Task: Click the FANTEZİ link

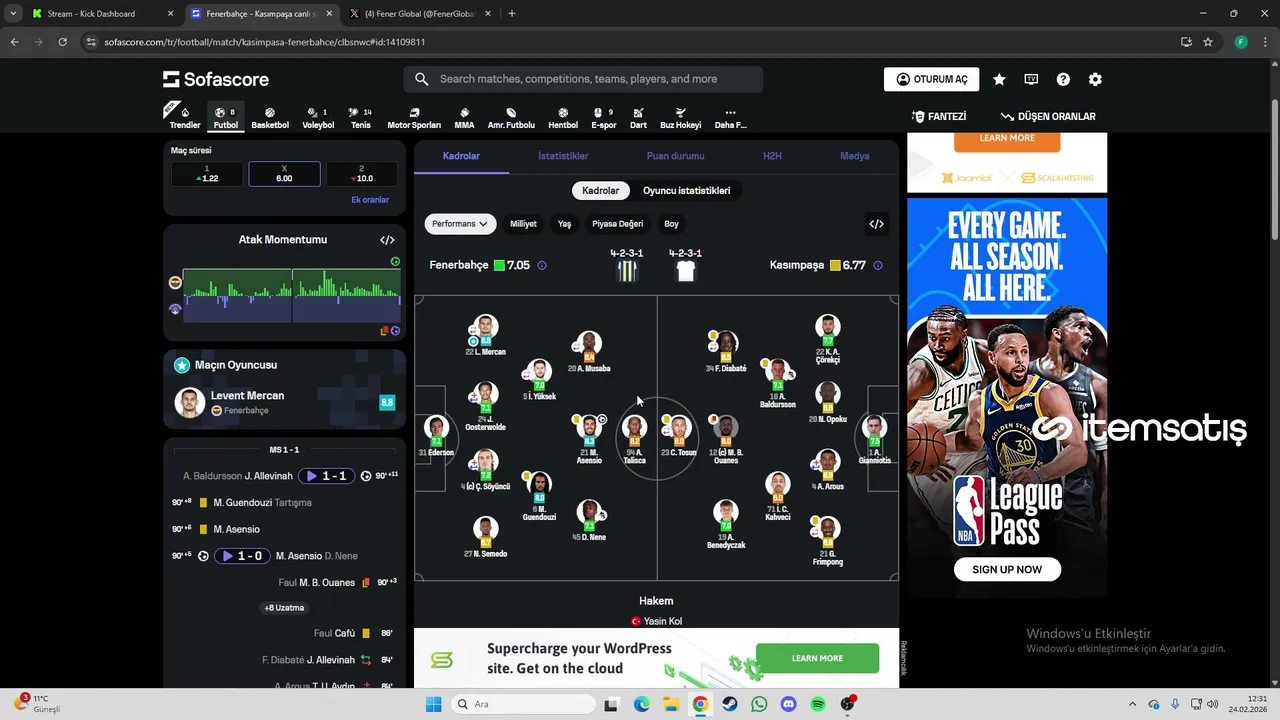Action: (938, 117)
